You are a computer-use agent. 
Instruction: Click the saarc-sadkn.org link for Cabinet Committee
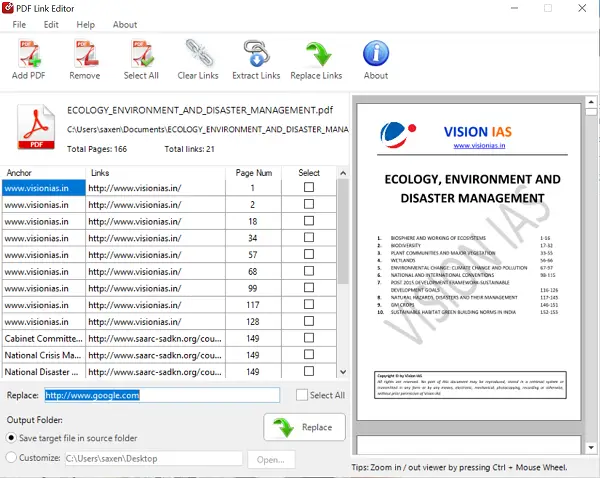click(155, 338)
